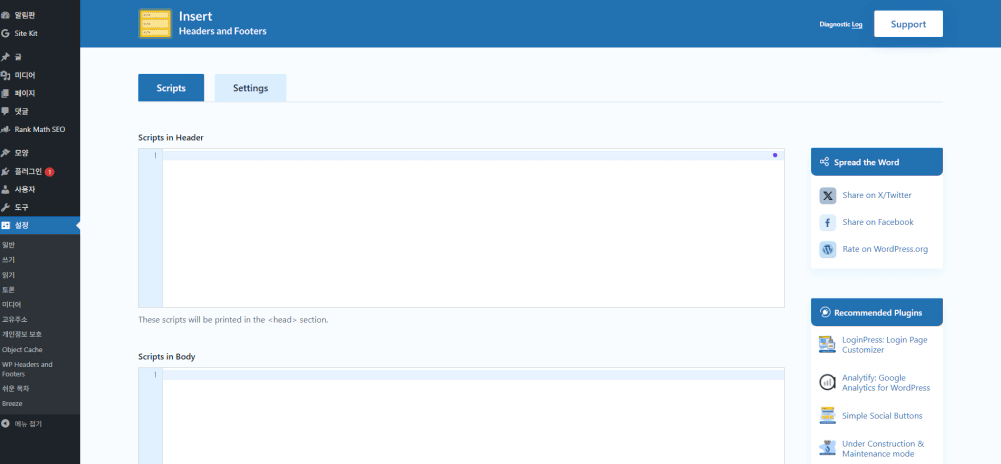
Task: Click the LoginPress plugin icon
Action: [827, 345]
